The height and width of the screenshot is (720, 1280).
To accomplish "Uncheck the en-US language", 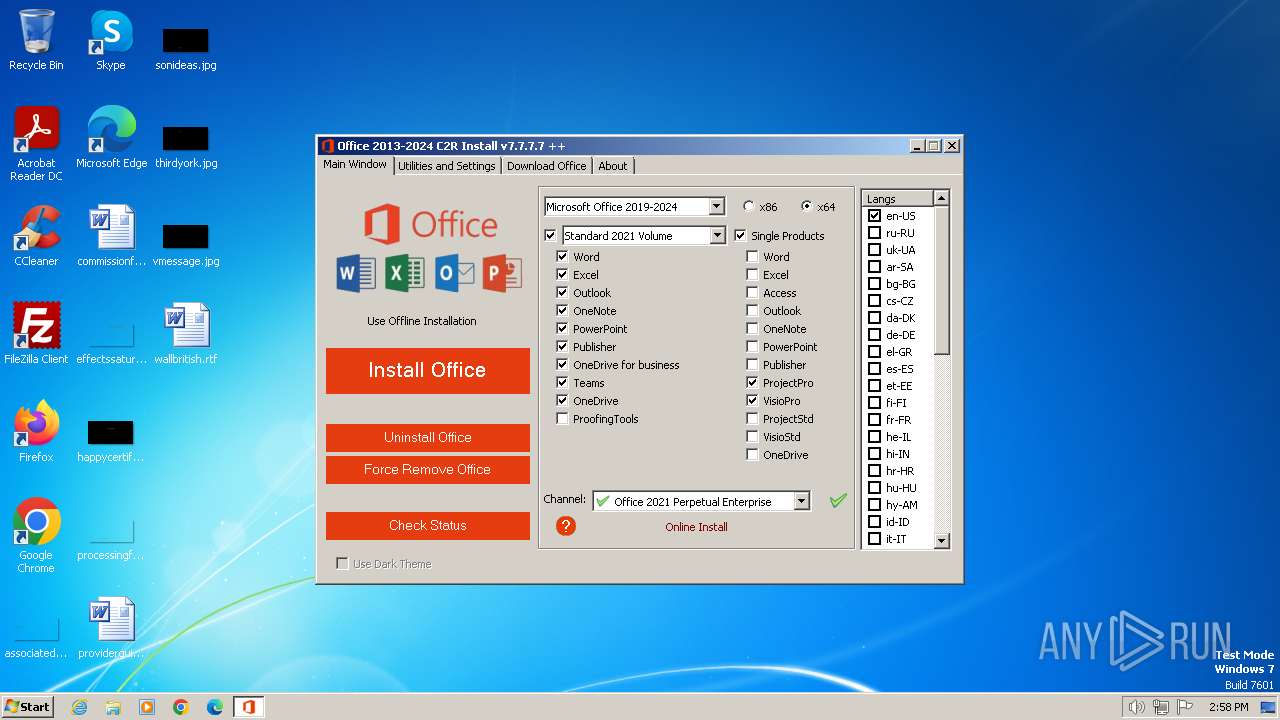I will pyautogui.click(x=874, y=215).
